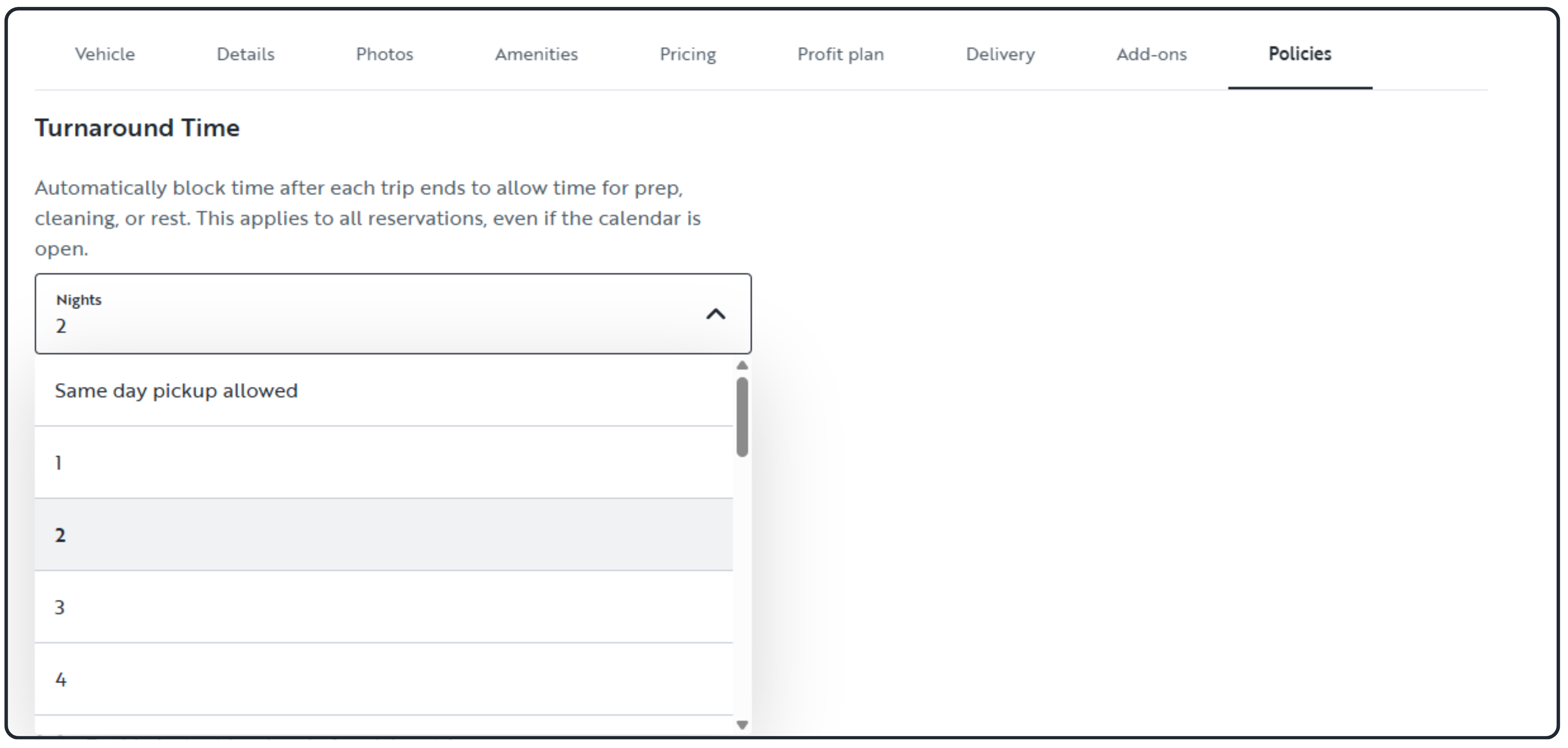Open the Profit plan tab
Image resolution: width=1568 pixels, height=748 pixels.
click(841, 54)
